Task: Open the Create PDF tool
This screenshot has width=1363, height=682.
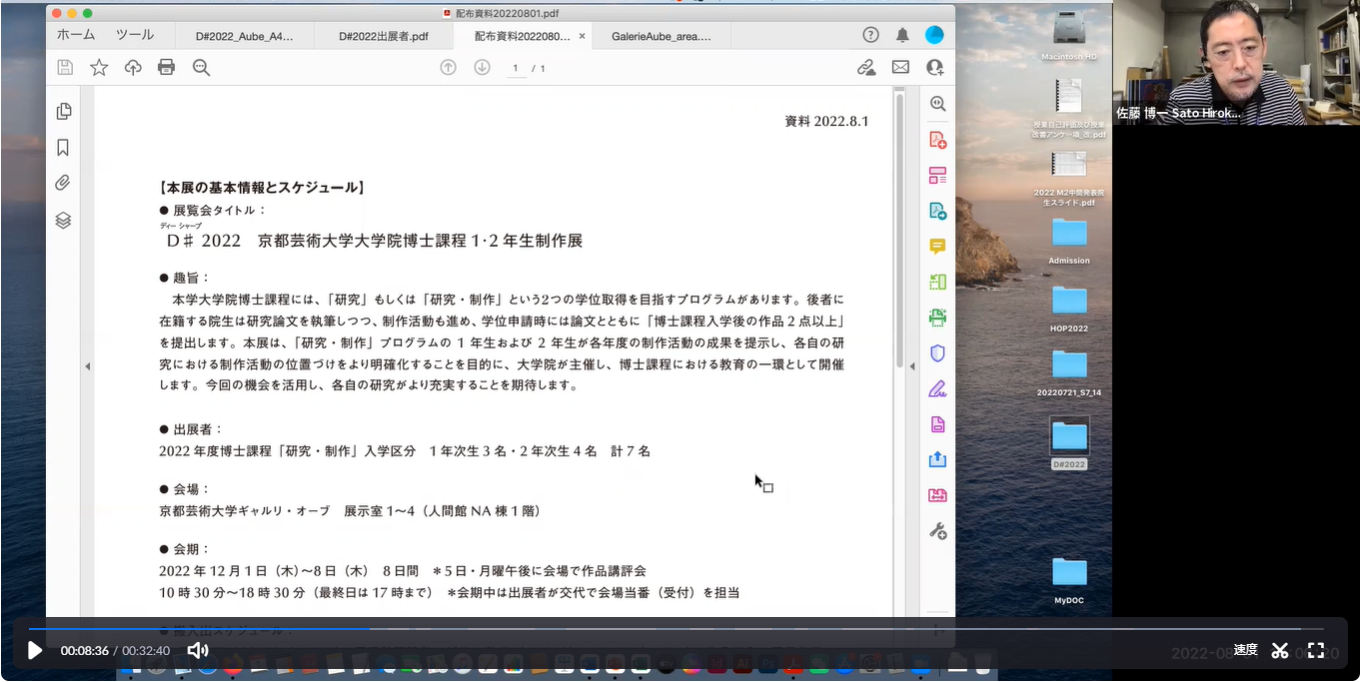Action: pos(938,139)
